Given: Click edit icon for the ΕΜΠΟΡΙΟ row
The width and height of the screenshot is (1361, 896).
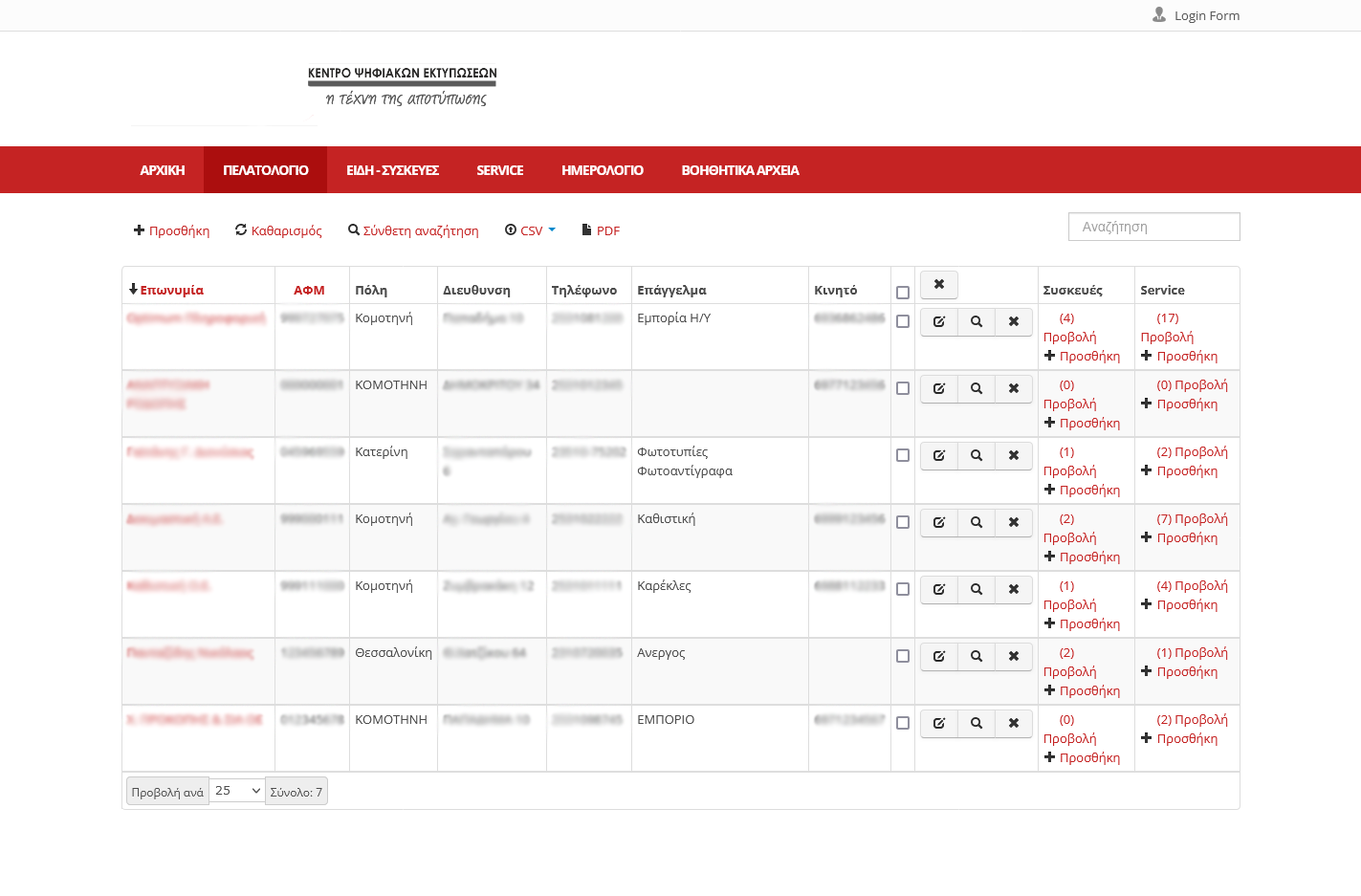Looking at the screenshot, I should pos(939,724).
